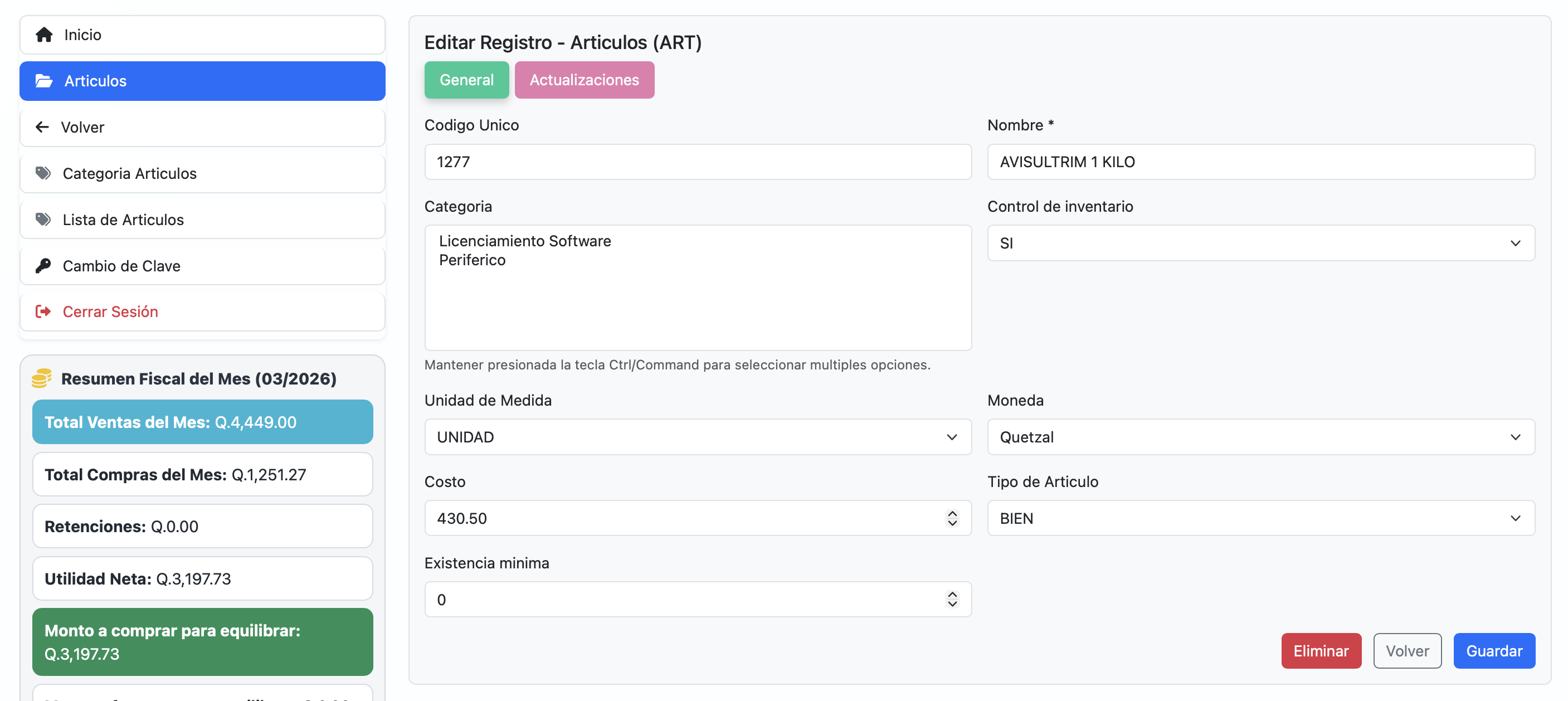Viewport: 1568px width, 701px height.
Task: Click the open folder icon in Articulos
Action: click(44, 81)
